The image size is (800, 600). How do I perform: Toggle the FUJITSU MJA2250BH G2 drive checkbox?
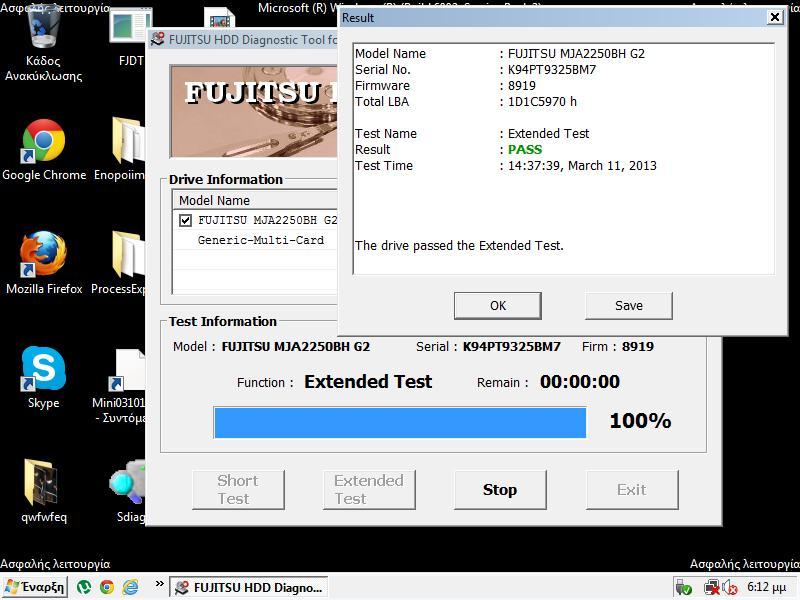pos(185,220)
